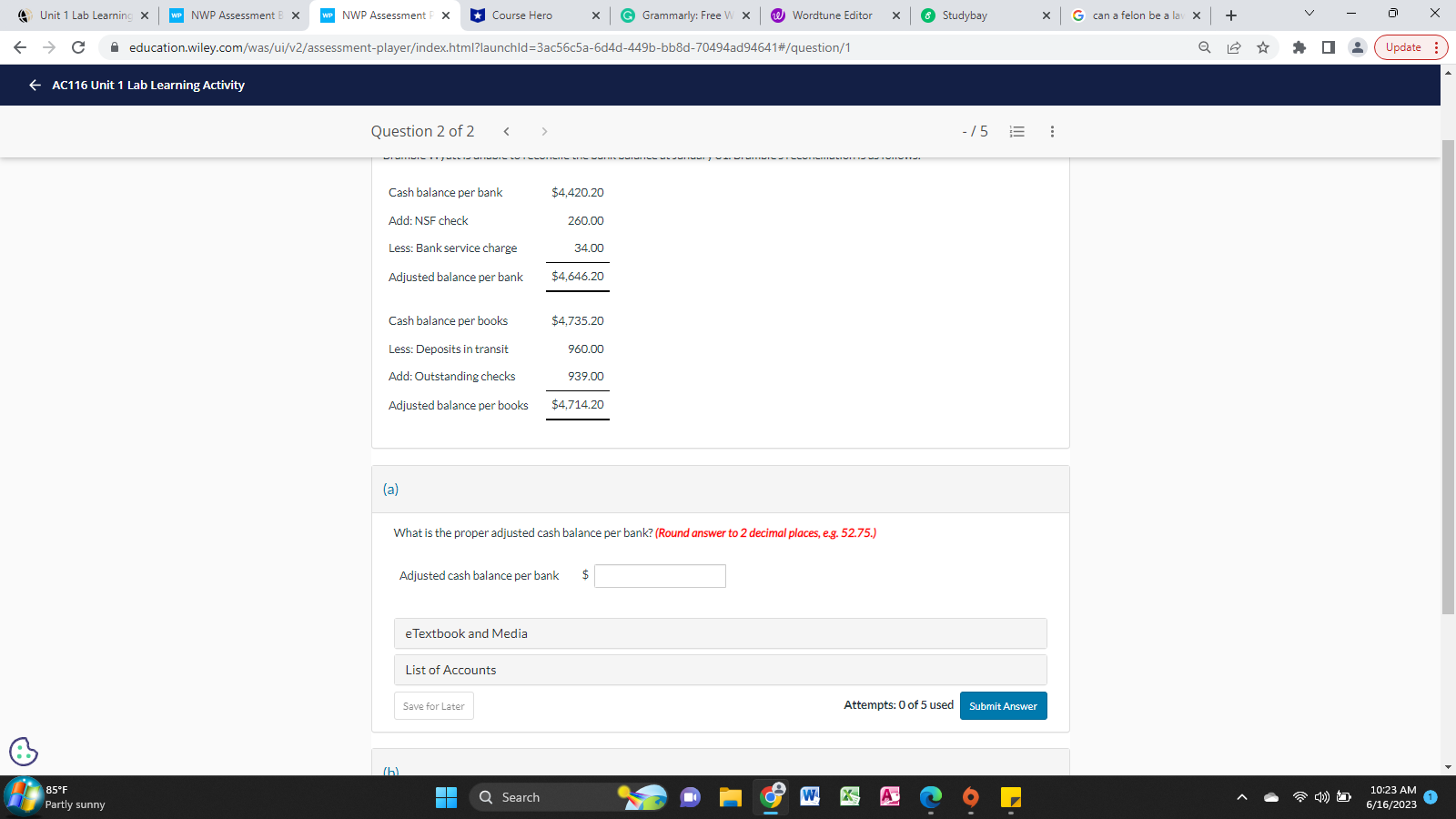Open the Windows Start menu
Screen dimensions: 1456x819
click(x=447, y=797)
